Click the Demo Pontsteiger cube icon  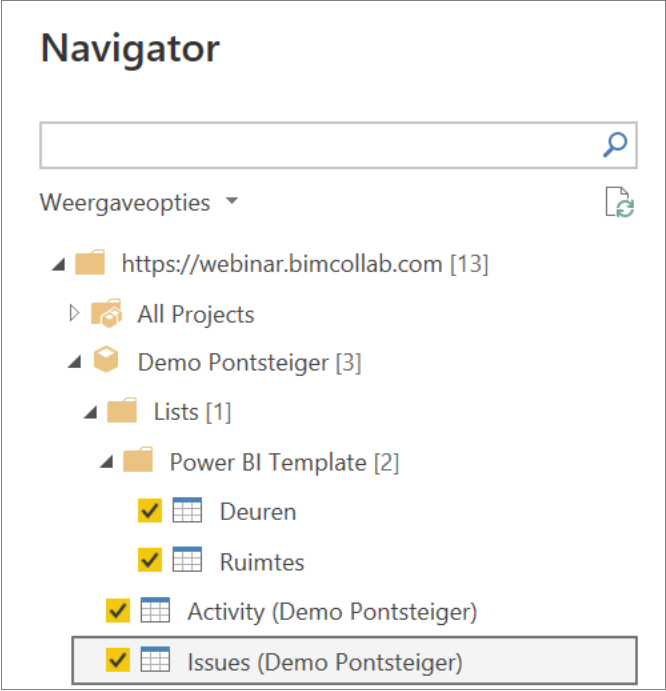point(106,360)
